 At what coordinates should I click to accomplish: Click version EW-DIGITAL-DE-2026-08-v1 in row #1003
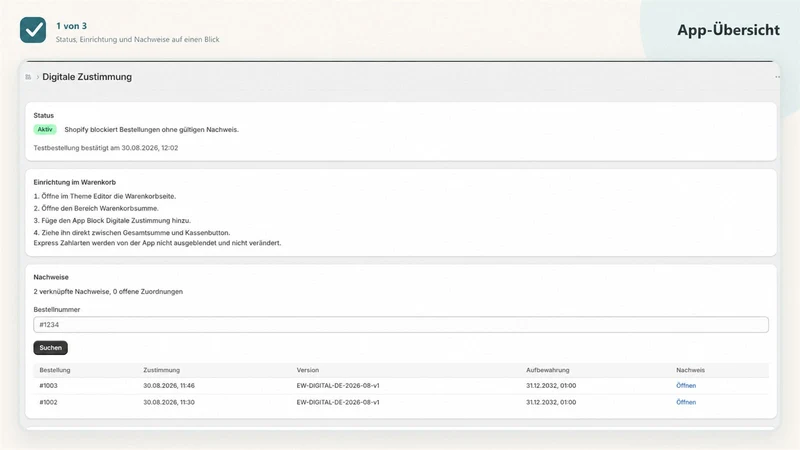pos(338,386)
